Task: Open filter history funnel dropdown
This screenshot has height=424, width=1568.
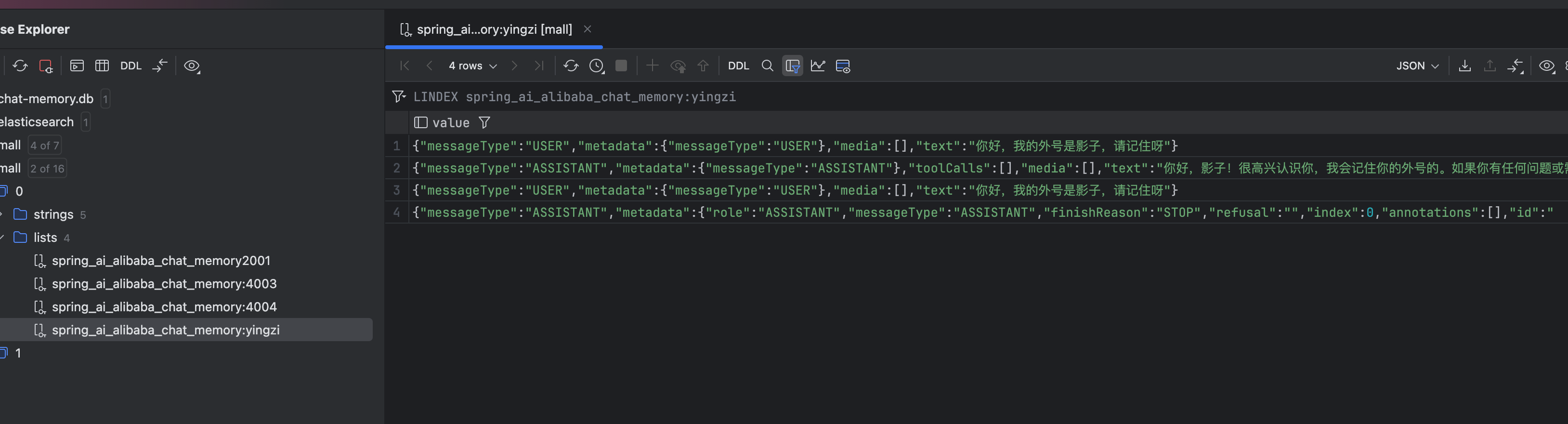Action: [399, 96]
